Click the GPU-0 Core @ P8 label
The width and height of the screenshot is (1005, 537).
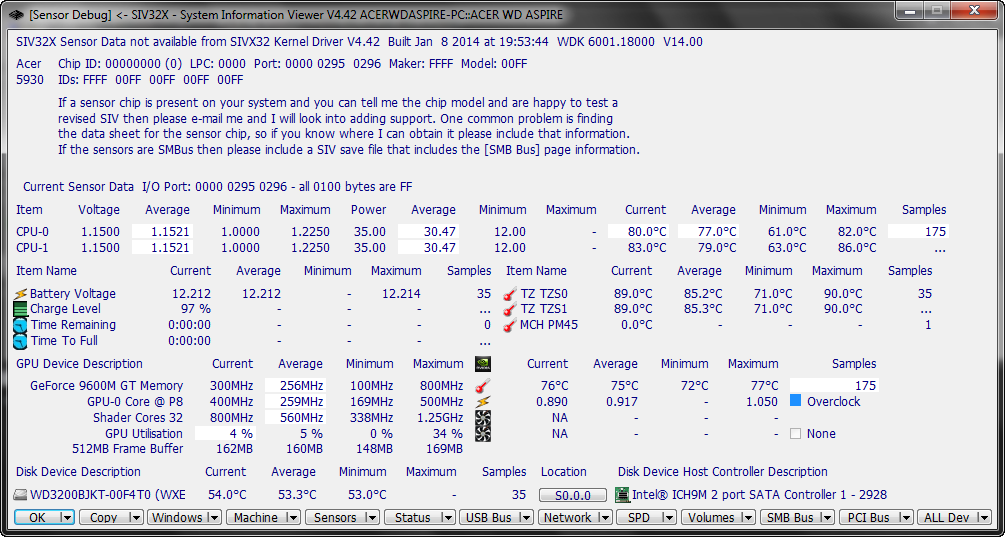tap(135, 402)
